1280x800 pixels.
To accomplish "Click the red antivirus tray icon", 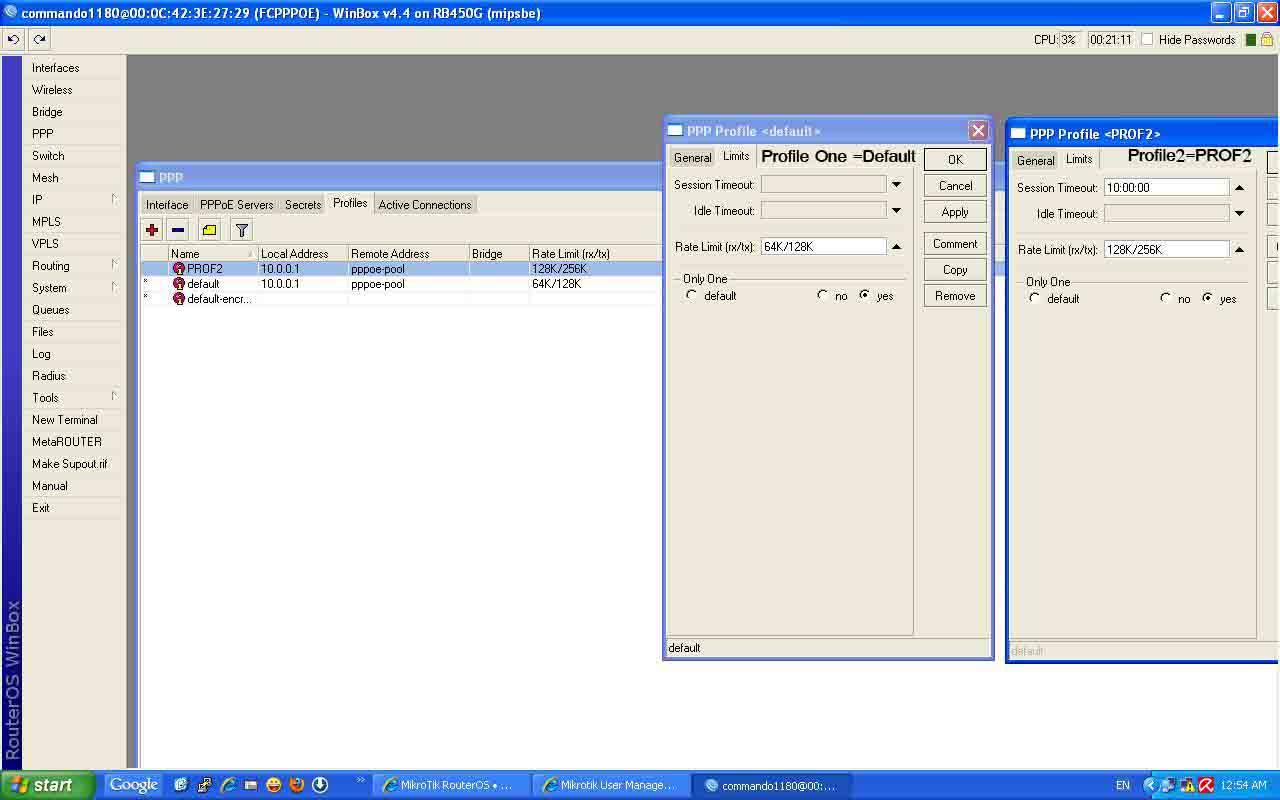I will tap(1206, 785).
